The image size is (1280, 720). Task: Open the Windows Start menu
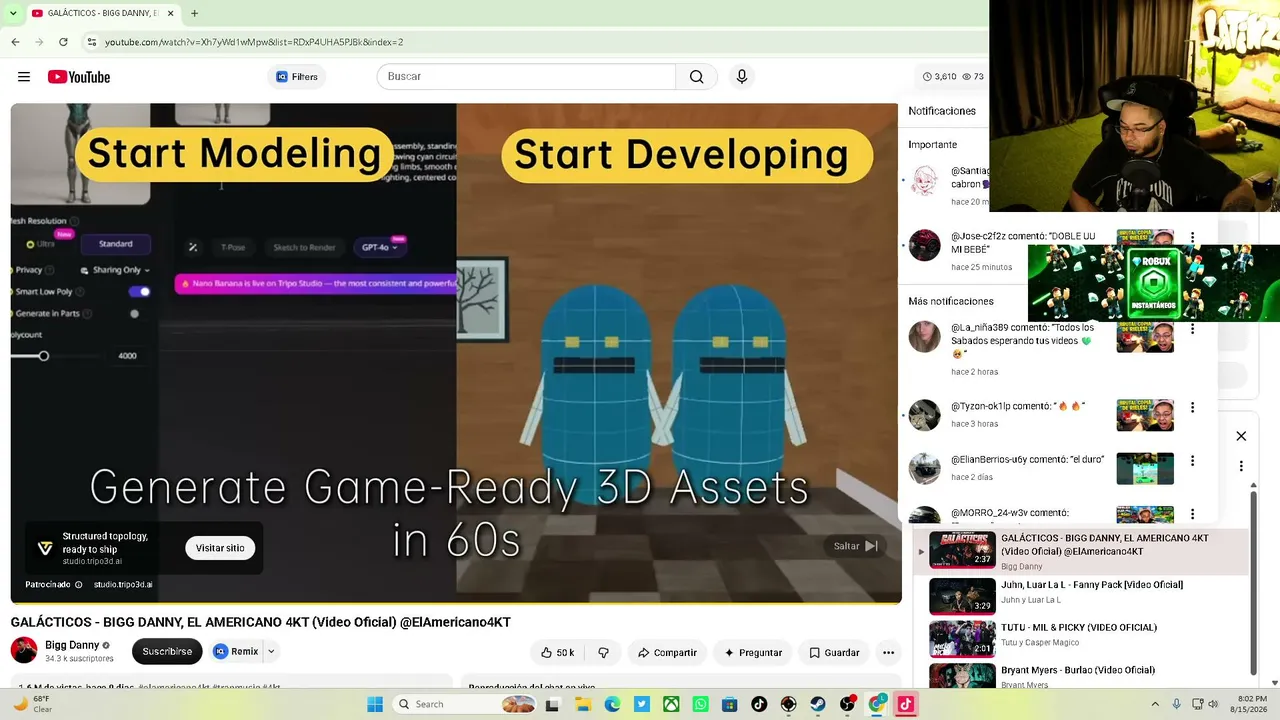click(x=375, y=704)
